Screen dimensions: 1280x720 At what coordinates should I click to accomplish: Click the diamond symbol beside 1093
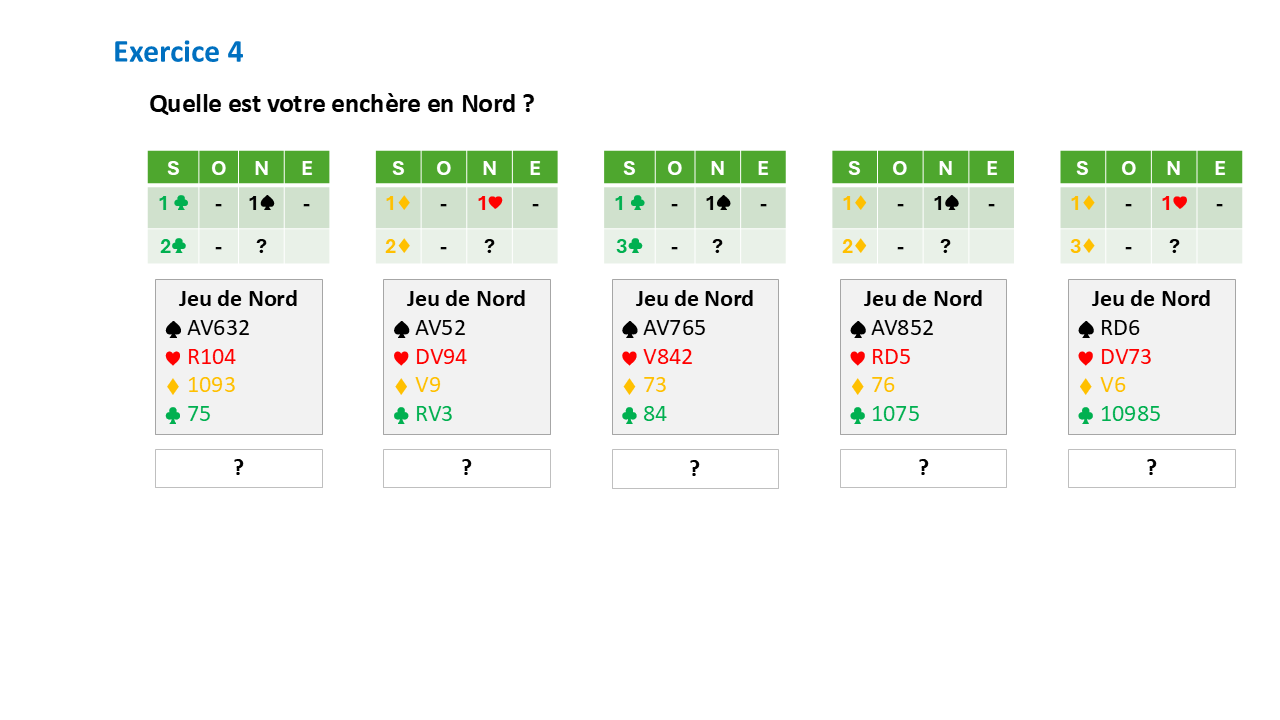(x=173, y=386)
